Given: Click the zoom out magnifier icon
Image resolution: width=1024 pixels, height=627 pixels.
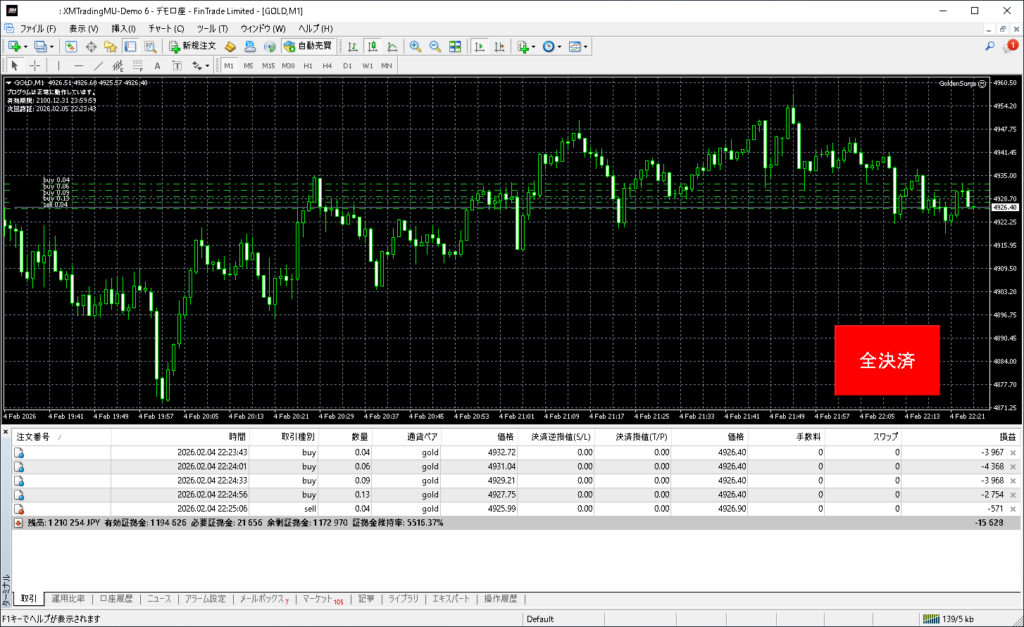Looking at the screenshot, I should coord(435,47).
